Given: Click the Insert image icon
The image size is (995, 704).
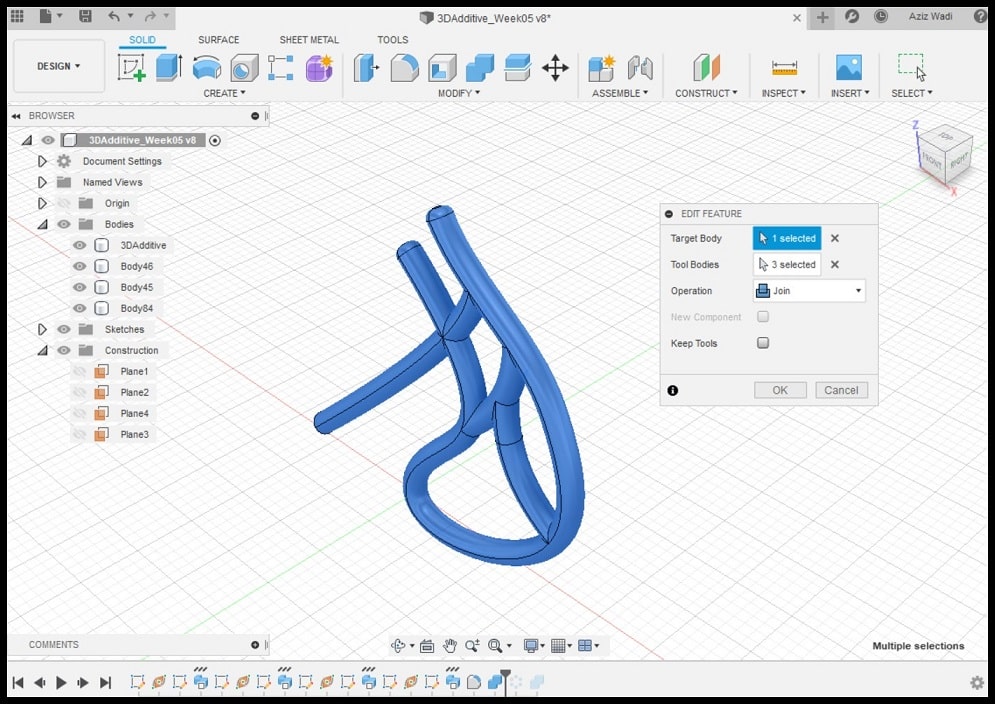Looking at the screenshot, I should (x=849, y=67).
